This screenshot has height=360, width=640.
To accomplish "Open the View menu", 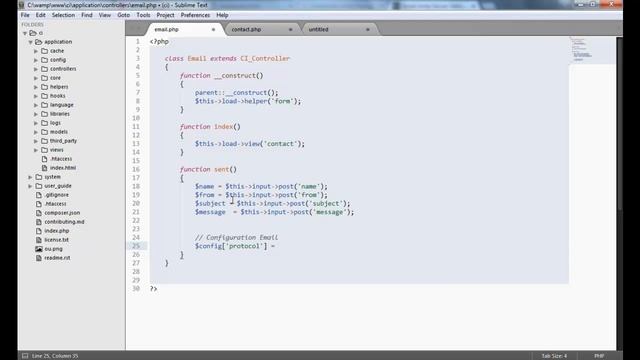I will tap(104, 15).
